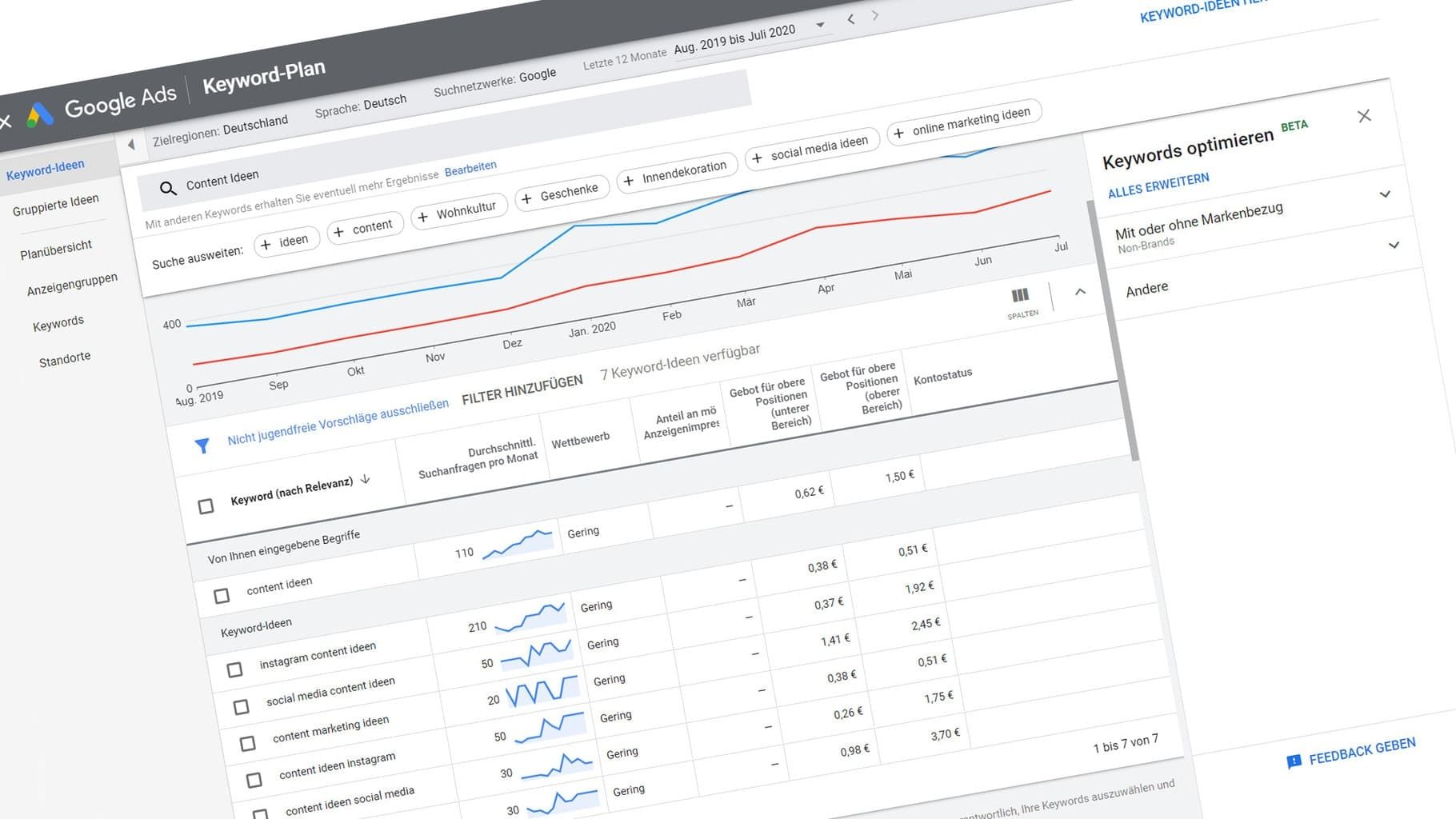Select the 'content ideen' keyword checkbox

(x=222, y=596)
